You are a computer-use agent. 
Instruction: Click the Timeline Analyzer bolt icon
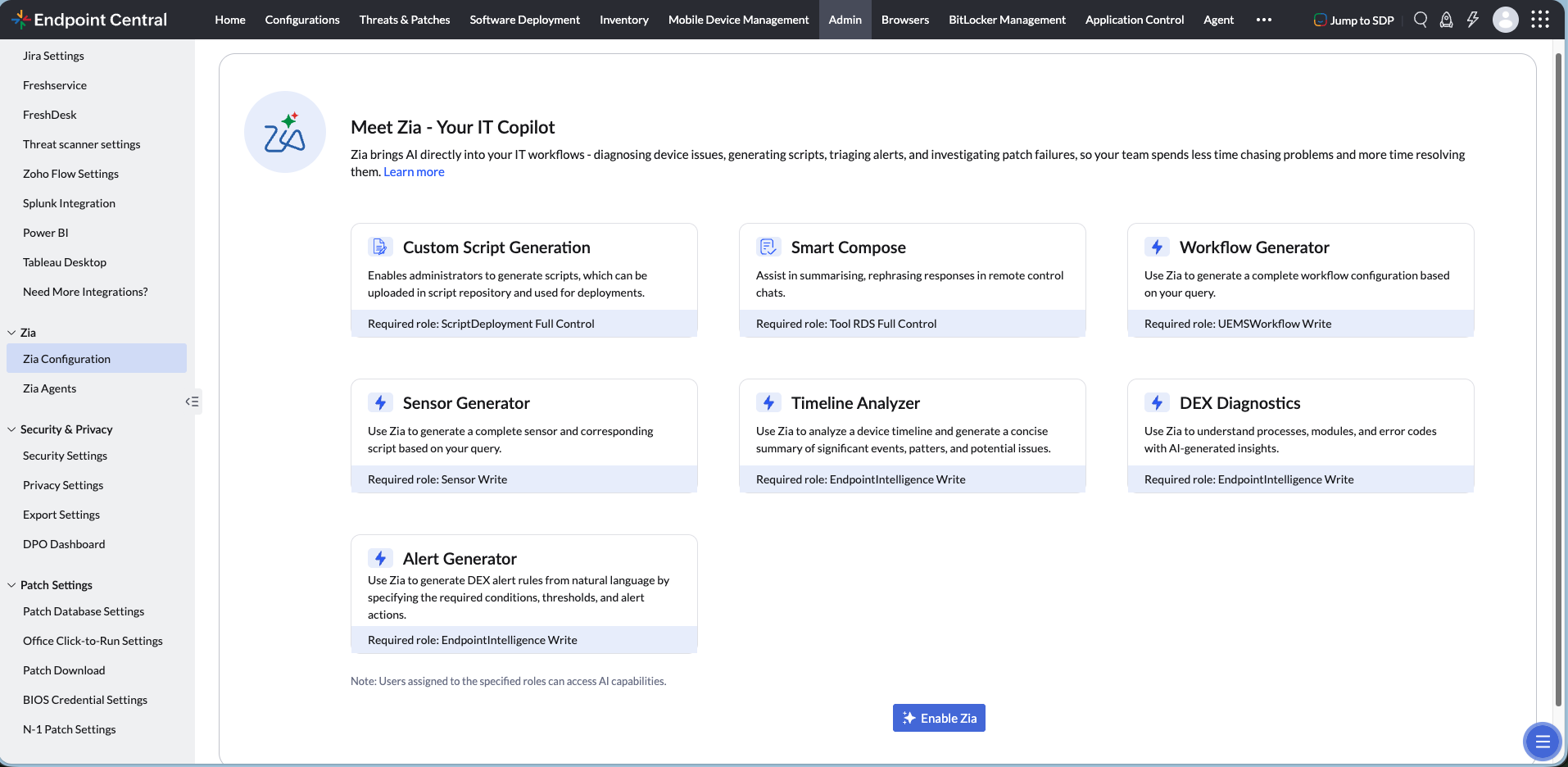pos(768,402)
